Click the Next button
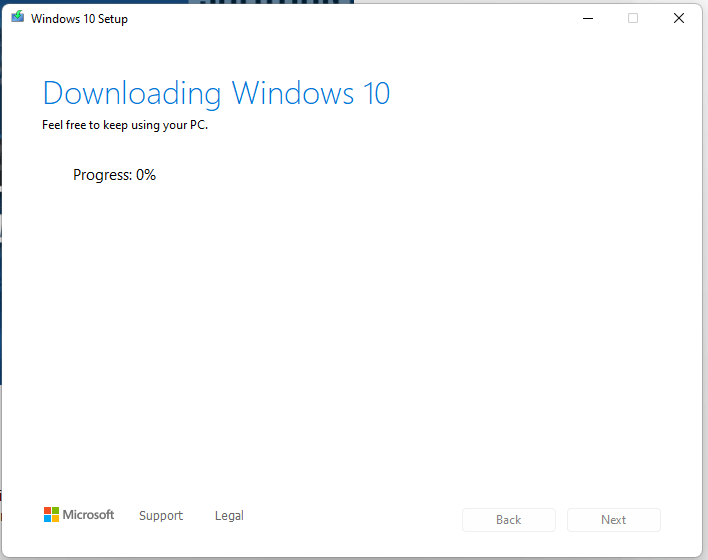The width and height of the screenshot is (708, 560). [x=614, y=520]
